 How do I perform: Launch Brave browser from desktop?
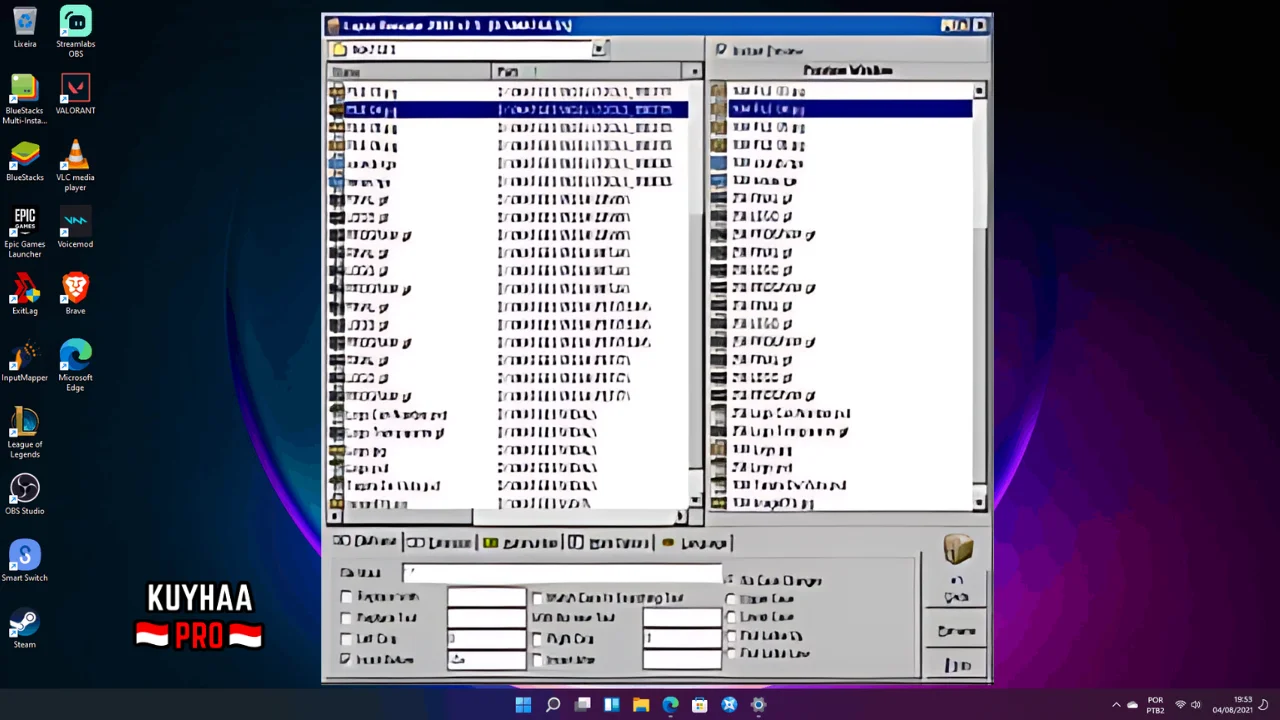[x=75, y=295]
